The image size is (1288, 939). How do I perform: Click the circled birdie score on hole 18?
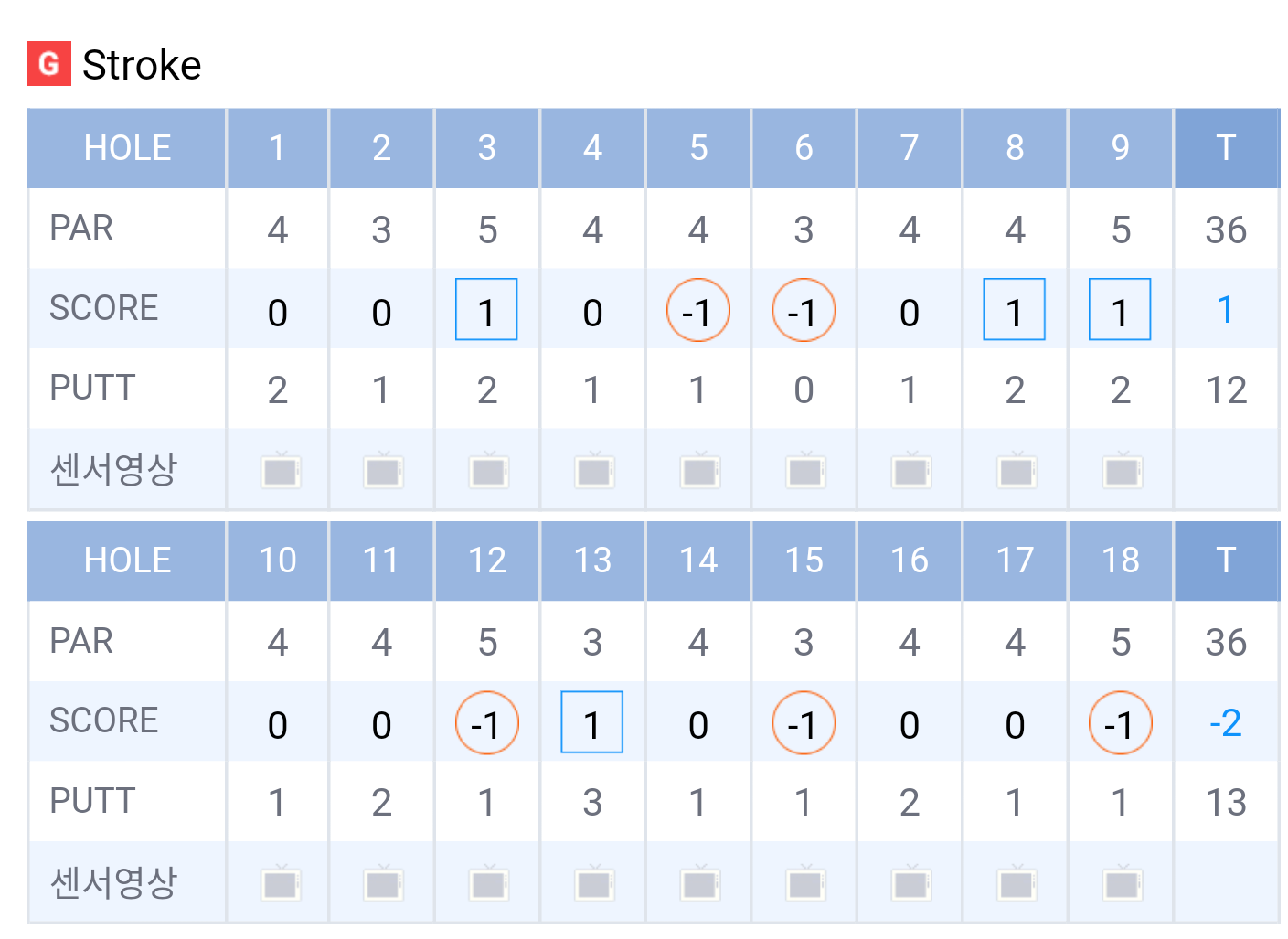point(1120,723)
